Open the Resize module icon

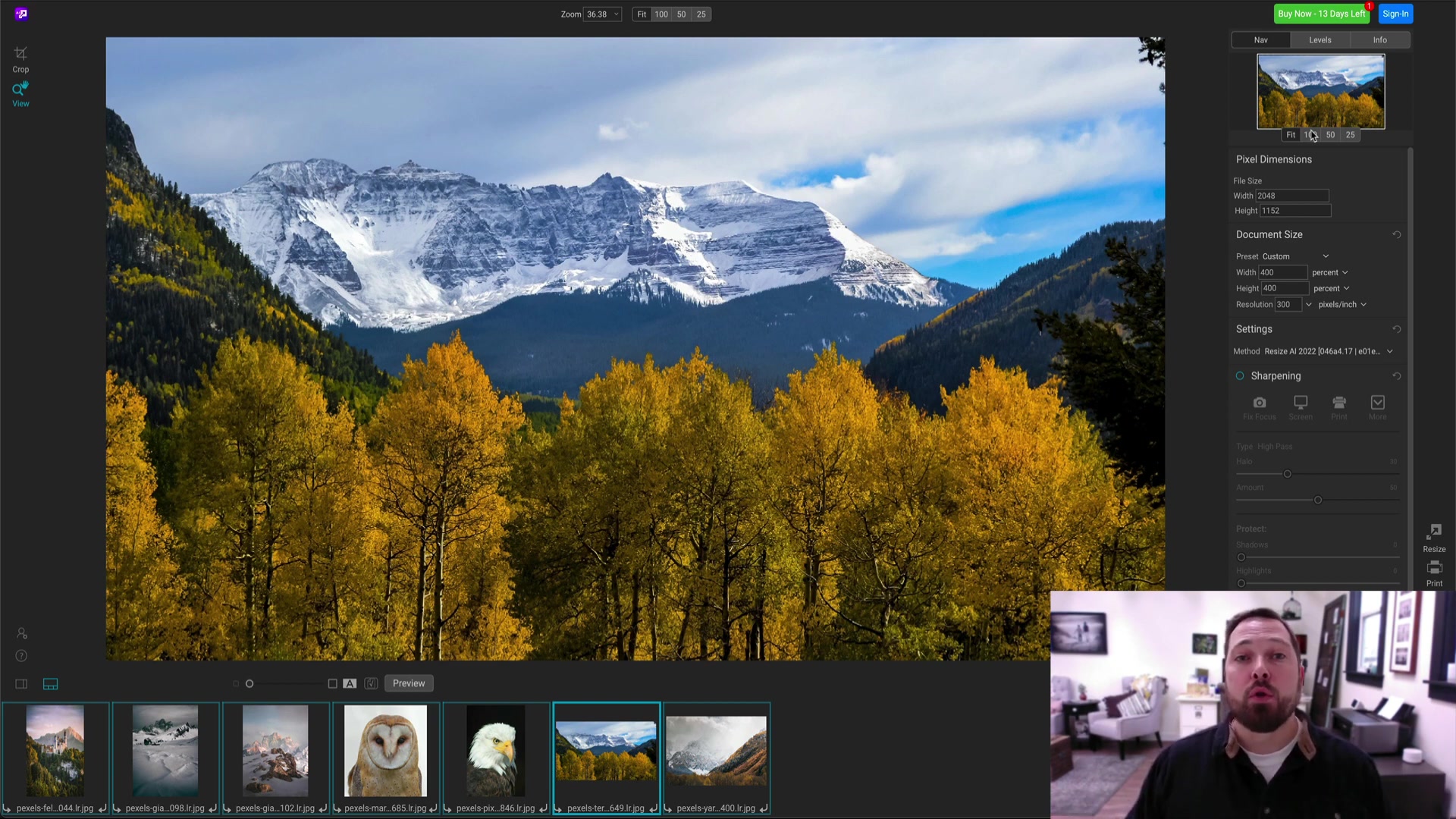click(1434, 538)
